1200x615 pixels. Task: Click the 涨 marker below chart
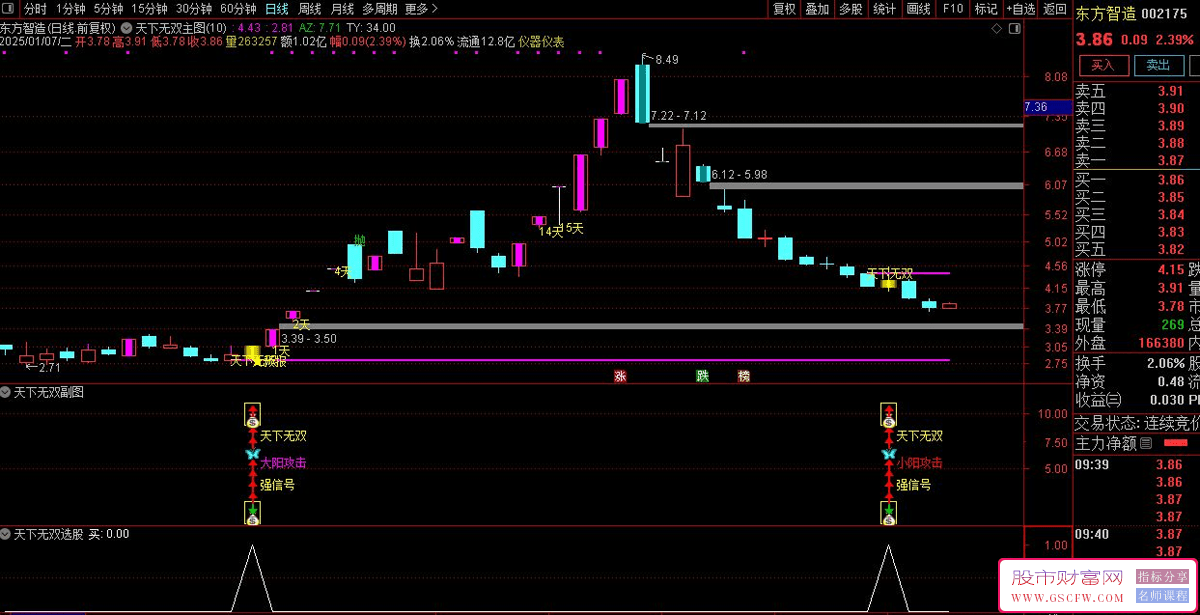point(620,376)
